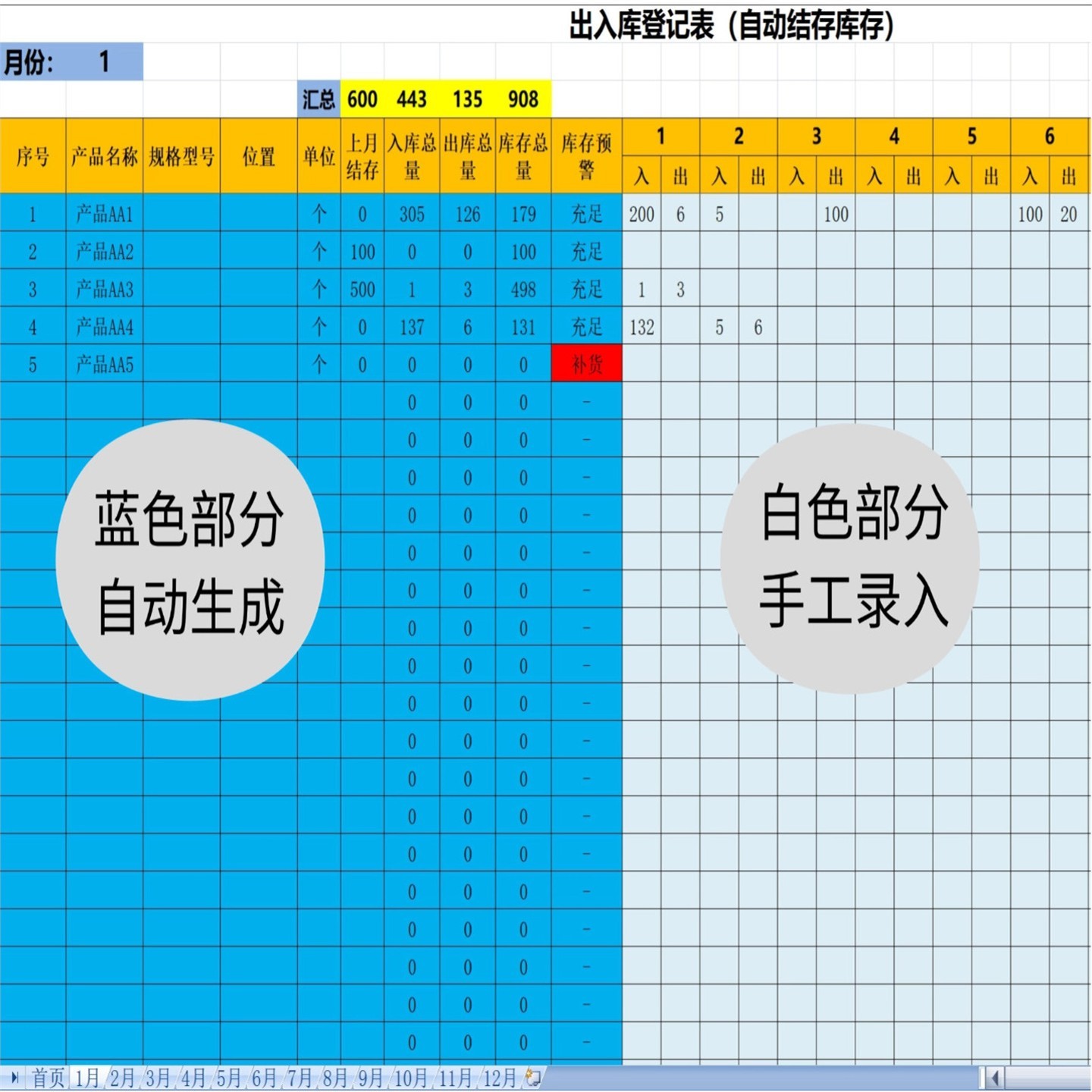Click the 位置 column header
The width and height of the screenshot is (1092, 1092).
pyautogui.click(x=259, y=156)
